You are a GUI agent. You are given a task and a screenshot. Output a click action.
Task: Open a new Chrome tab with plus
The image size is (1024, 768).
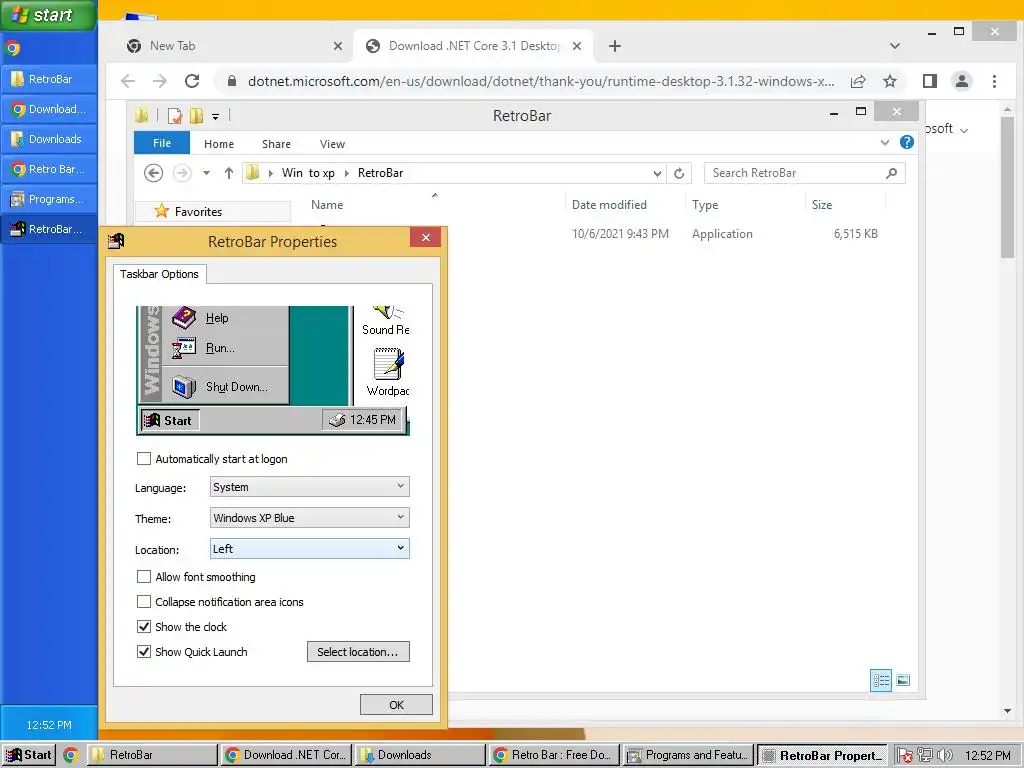pos(615,46)
